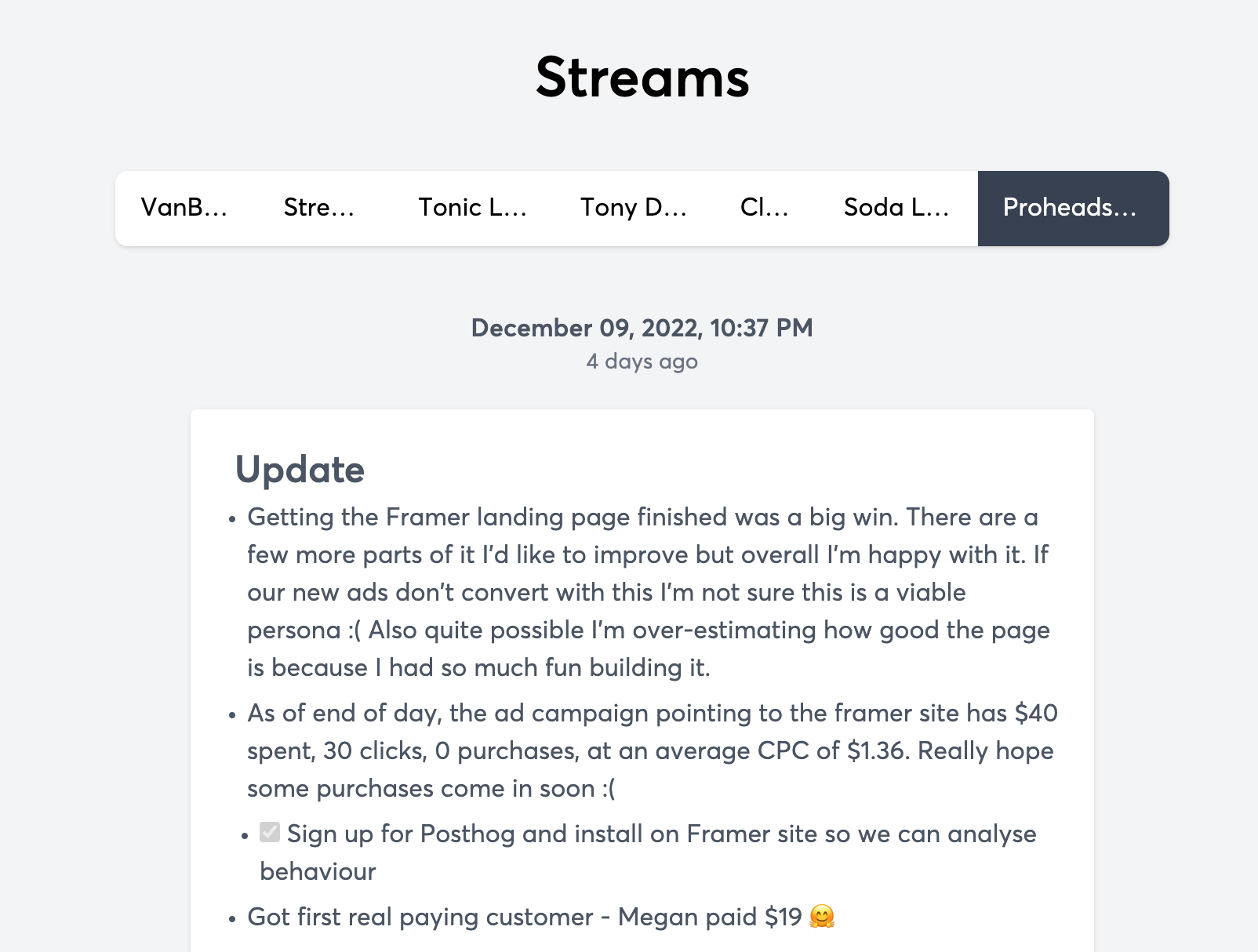Viewport: 1258px width, 952px height.
Task: Switch to the Cl… tab
Action: click(x=764, y=208)
